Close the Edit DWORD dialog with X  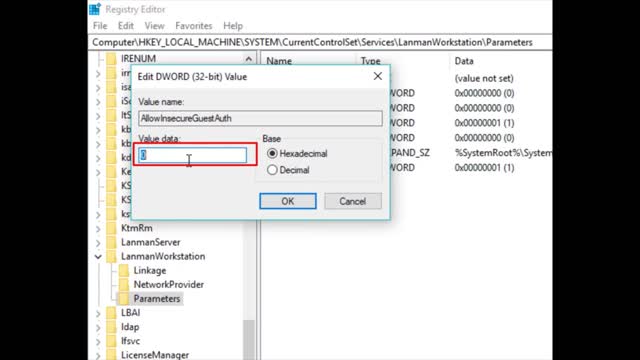pos(378,76)
